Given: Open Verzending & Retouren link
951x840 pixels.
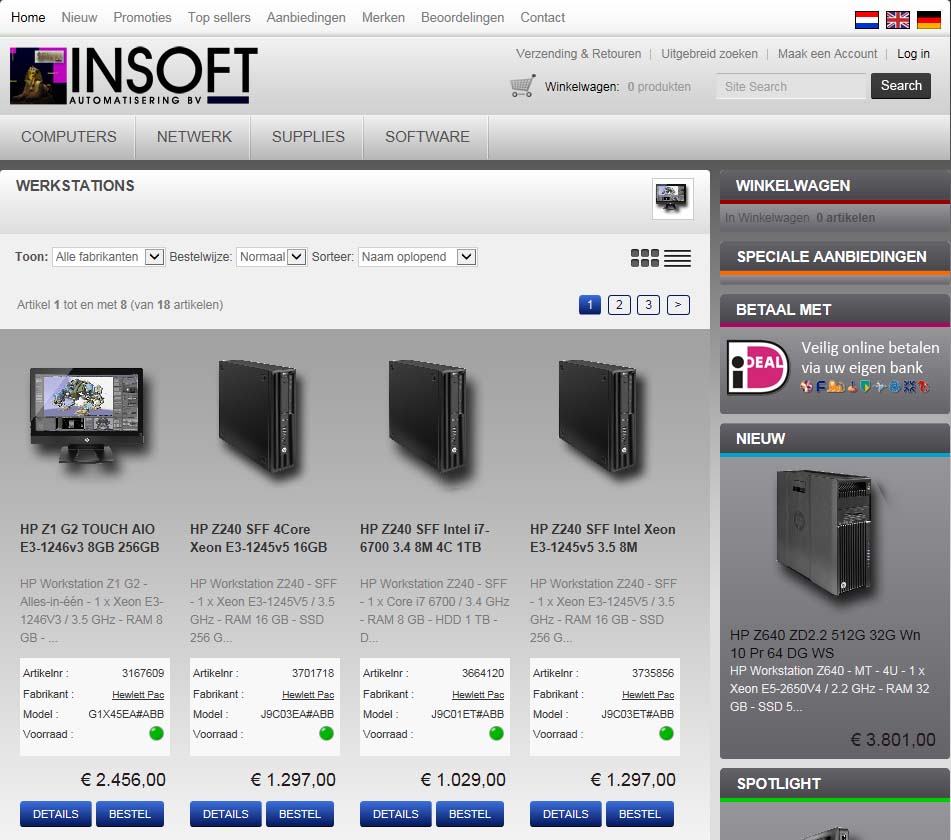Looking at the screenshot, I should [579, 54].
